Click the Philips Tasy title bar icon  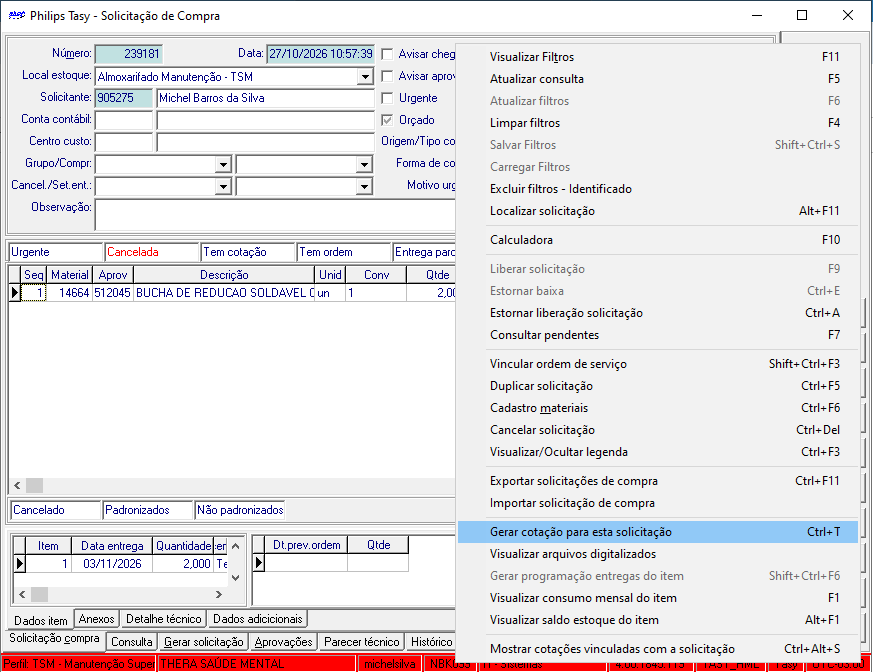17,15
